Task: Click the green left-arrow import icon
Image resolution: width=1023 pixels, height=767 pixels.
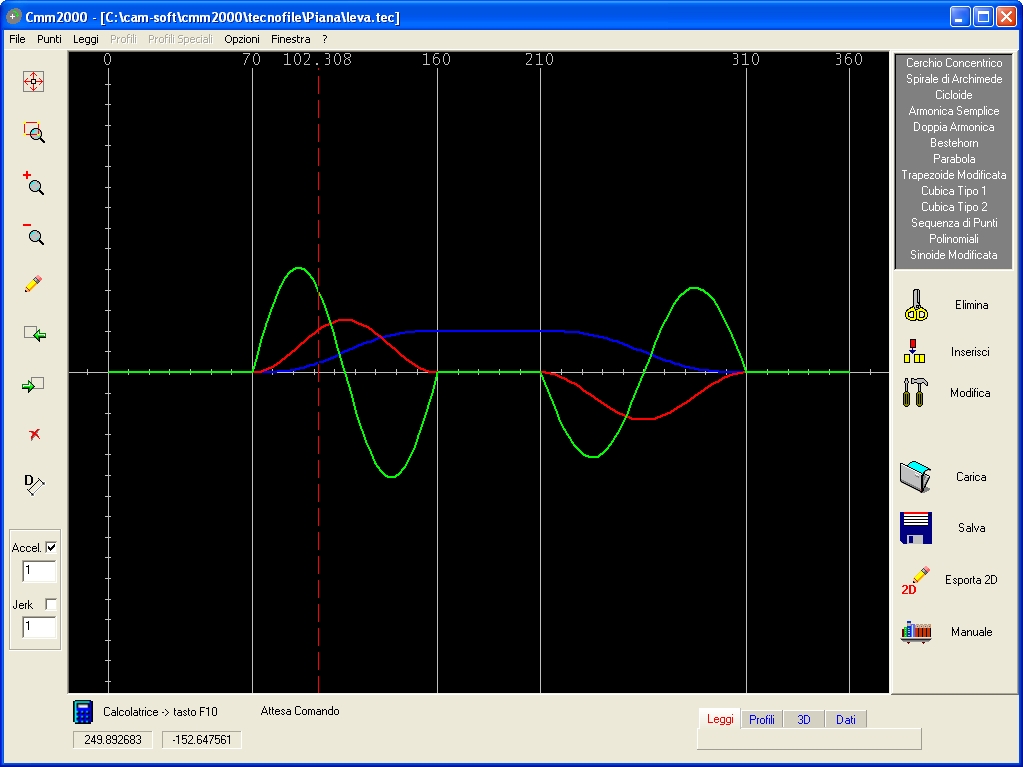Action: (35, 334)
